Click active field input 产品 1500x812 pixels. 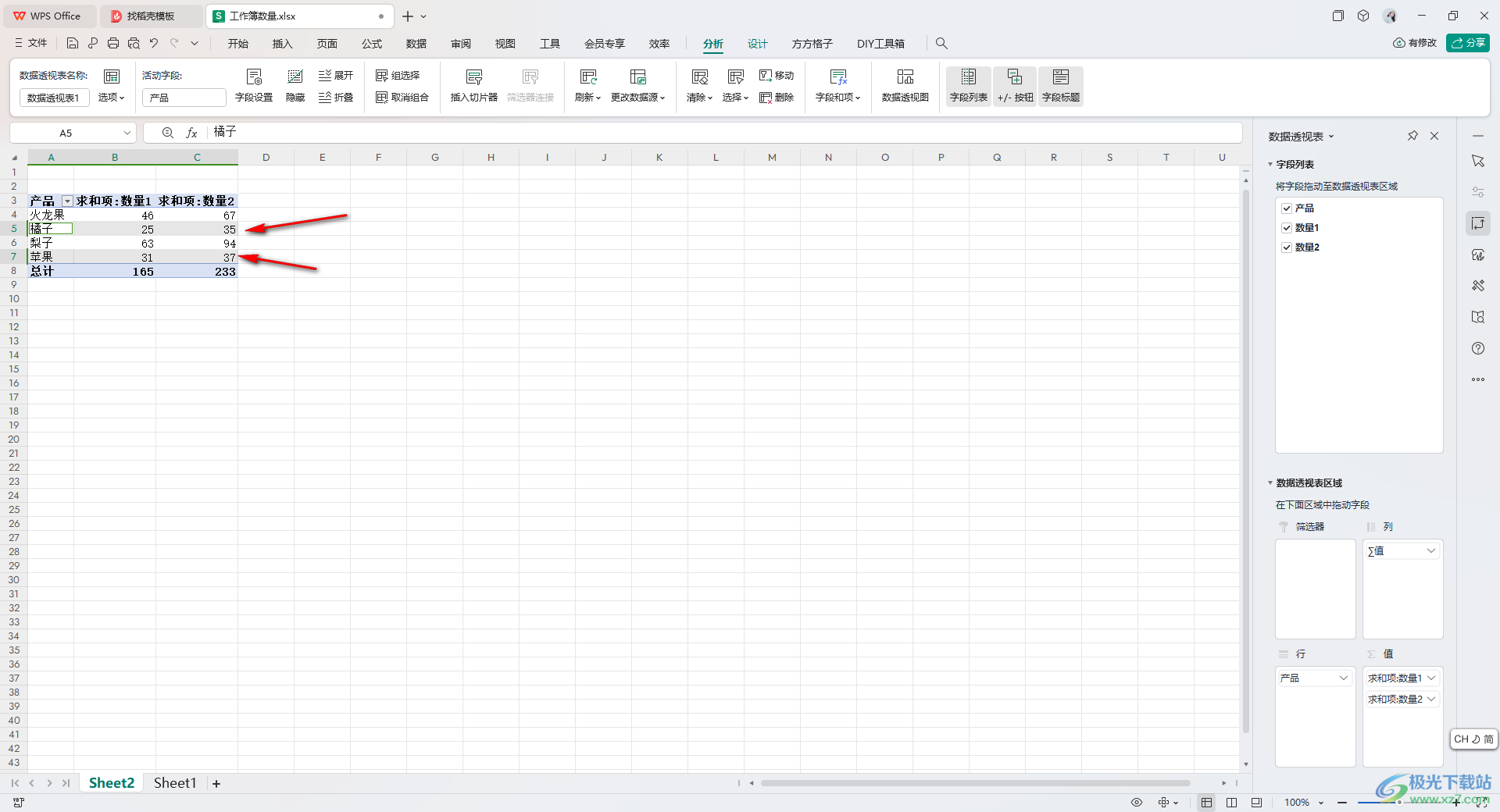point(184,98)
